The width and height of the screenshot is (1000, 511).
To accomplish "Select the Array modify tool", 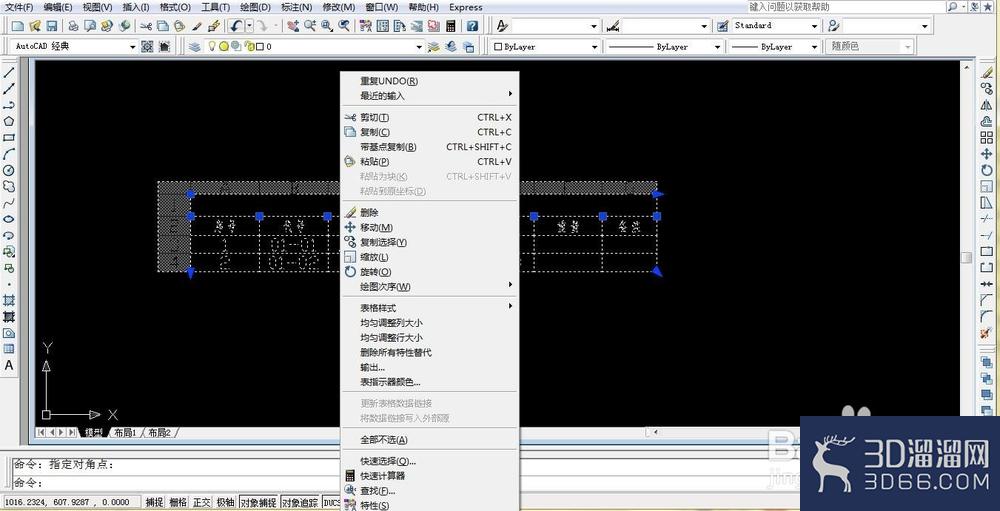I will click(x=987, y=138).
